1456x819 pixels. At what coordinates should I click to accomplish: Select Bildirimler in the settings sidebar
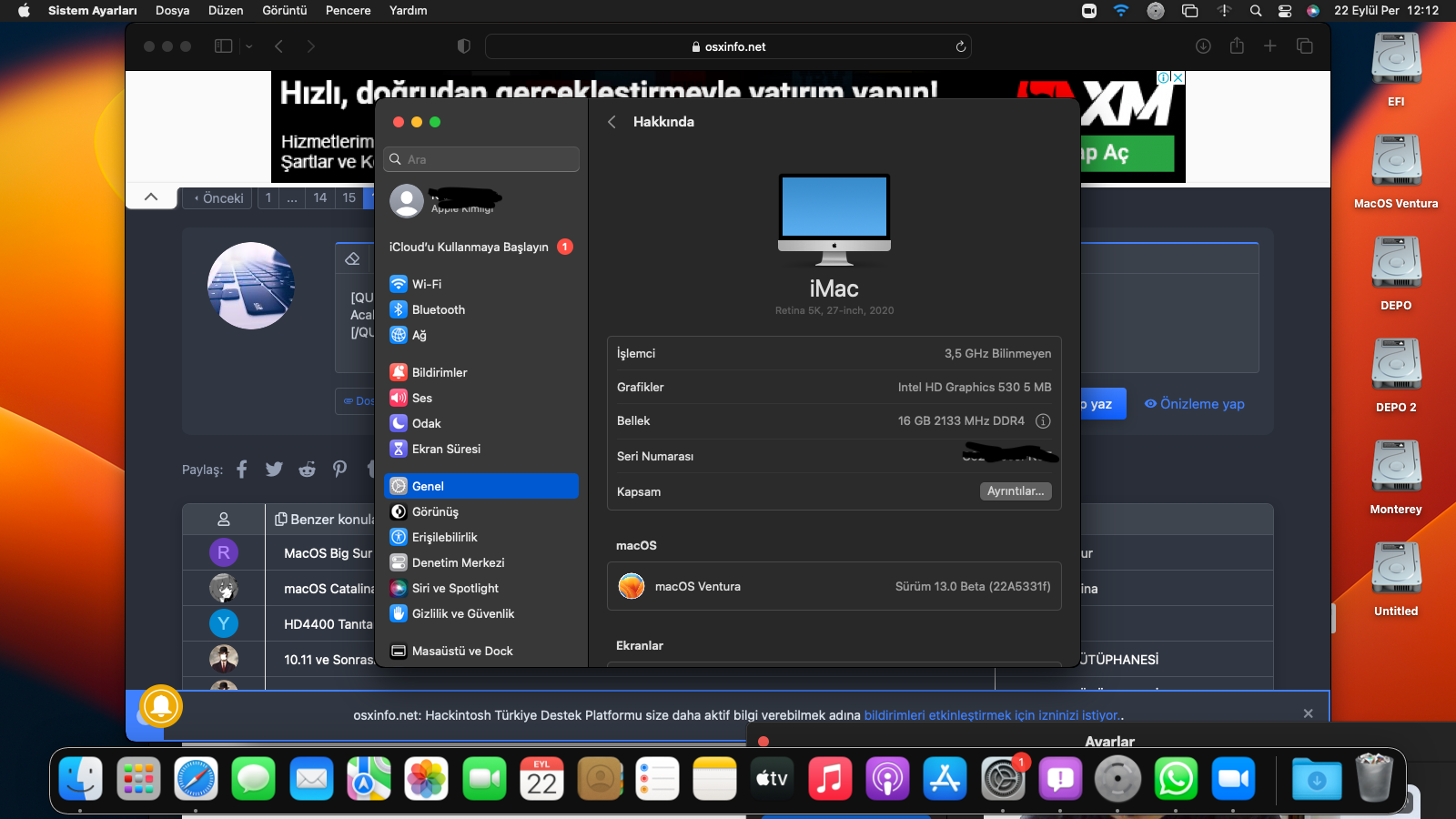pos(439,372)
